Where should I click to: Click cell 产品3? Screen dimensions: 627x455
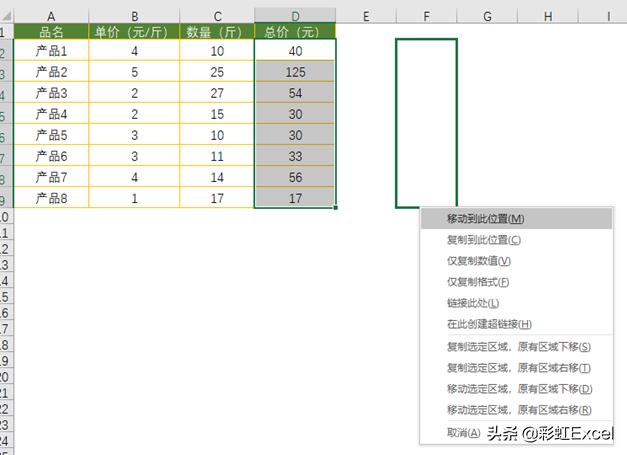pos(51,93)
